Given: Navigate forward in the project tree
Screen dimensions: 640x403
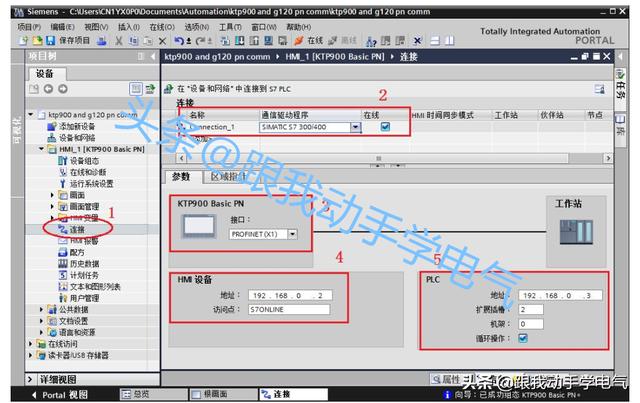Looking at the screenshot, I should point(62,89).
